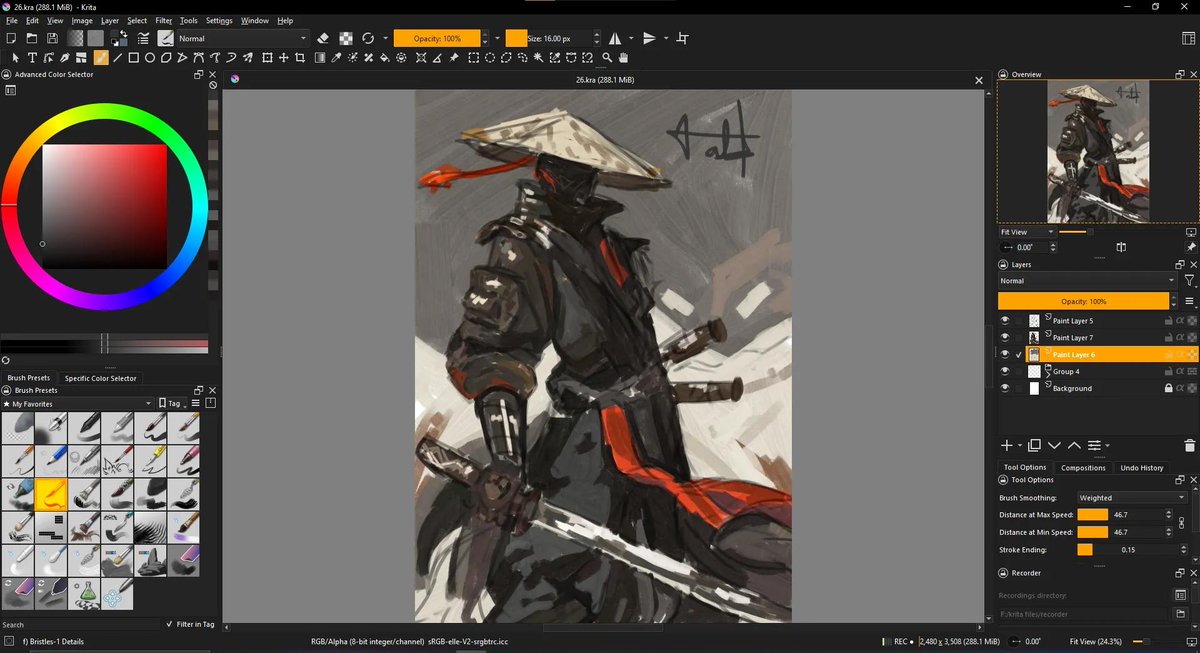Viewport: 1200px width, 653px height.
Task: Adjust the brush Opacity slider in toolbar
Action: 437,38
